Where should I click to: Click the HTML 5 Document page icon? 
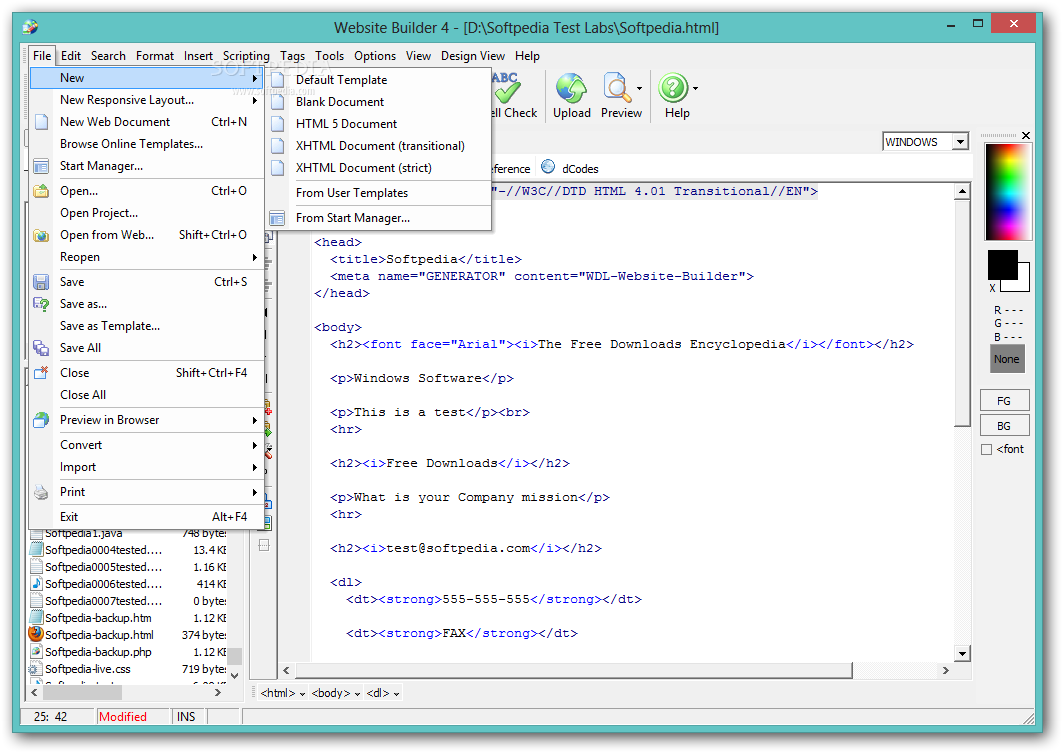point(277,124)
